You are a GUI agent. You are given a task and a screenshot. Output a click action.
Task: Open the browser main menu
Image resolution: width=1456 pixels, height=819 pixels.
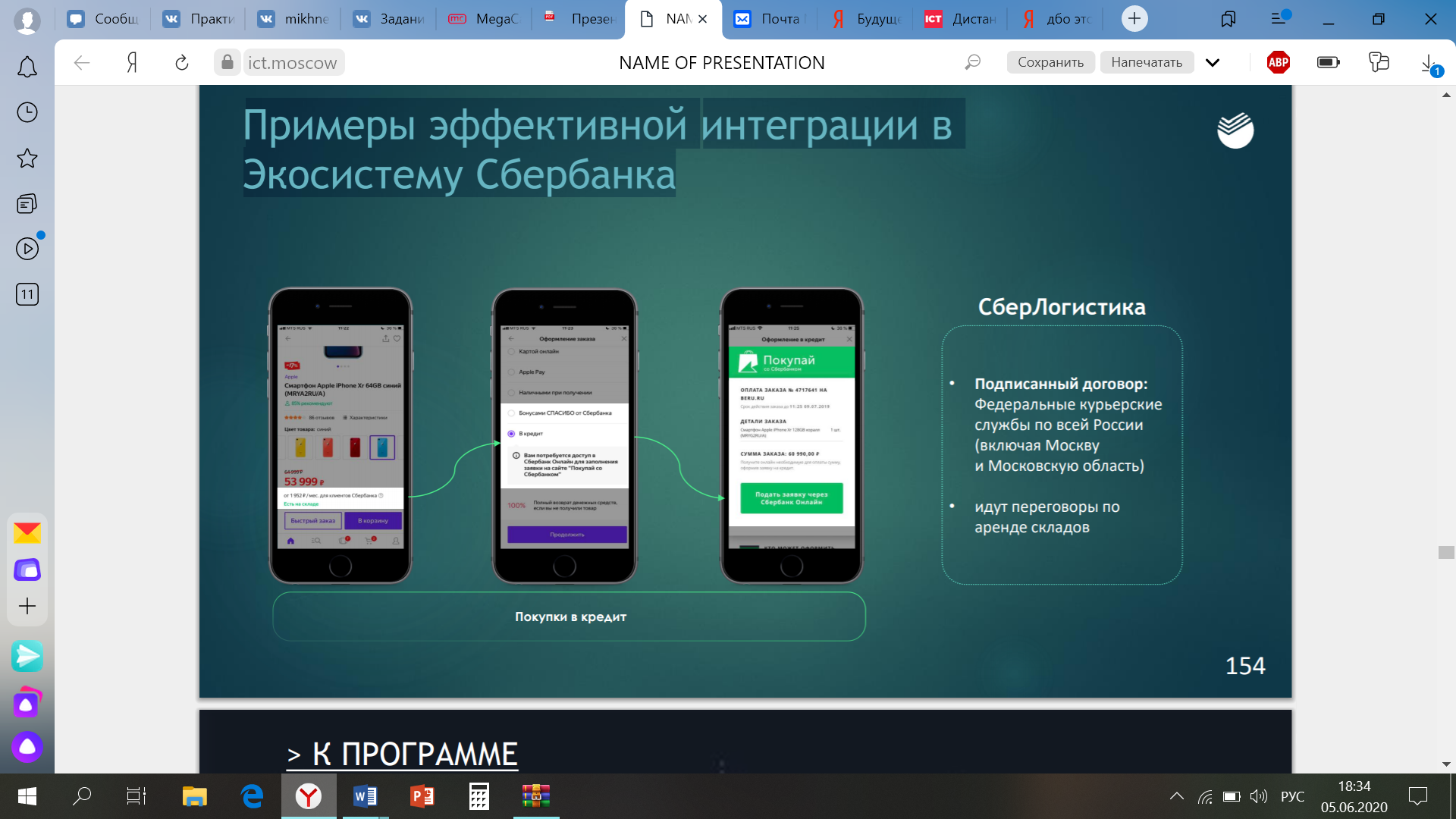tap(1279, 19)
